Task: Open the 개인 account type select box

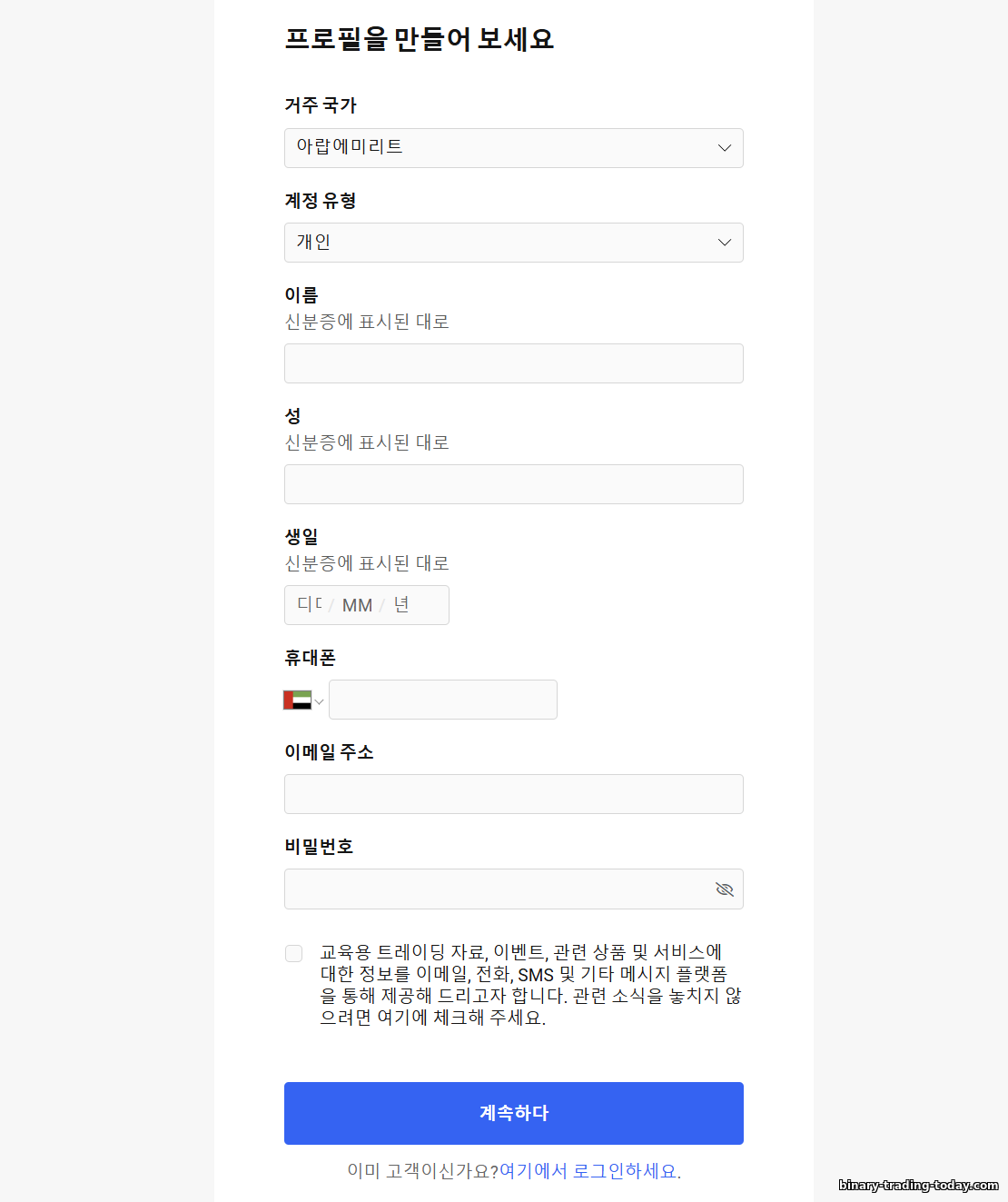Action: (499, 243)
